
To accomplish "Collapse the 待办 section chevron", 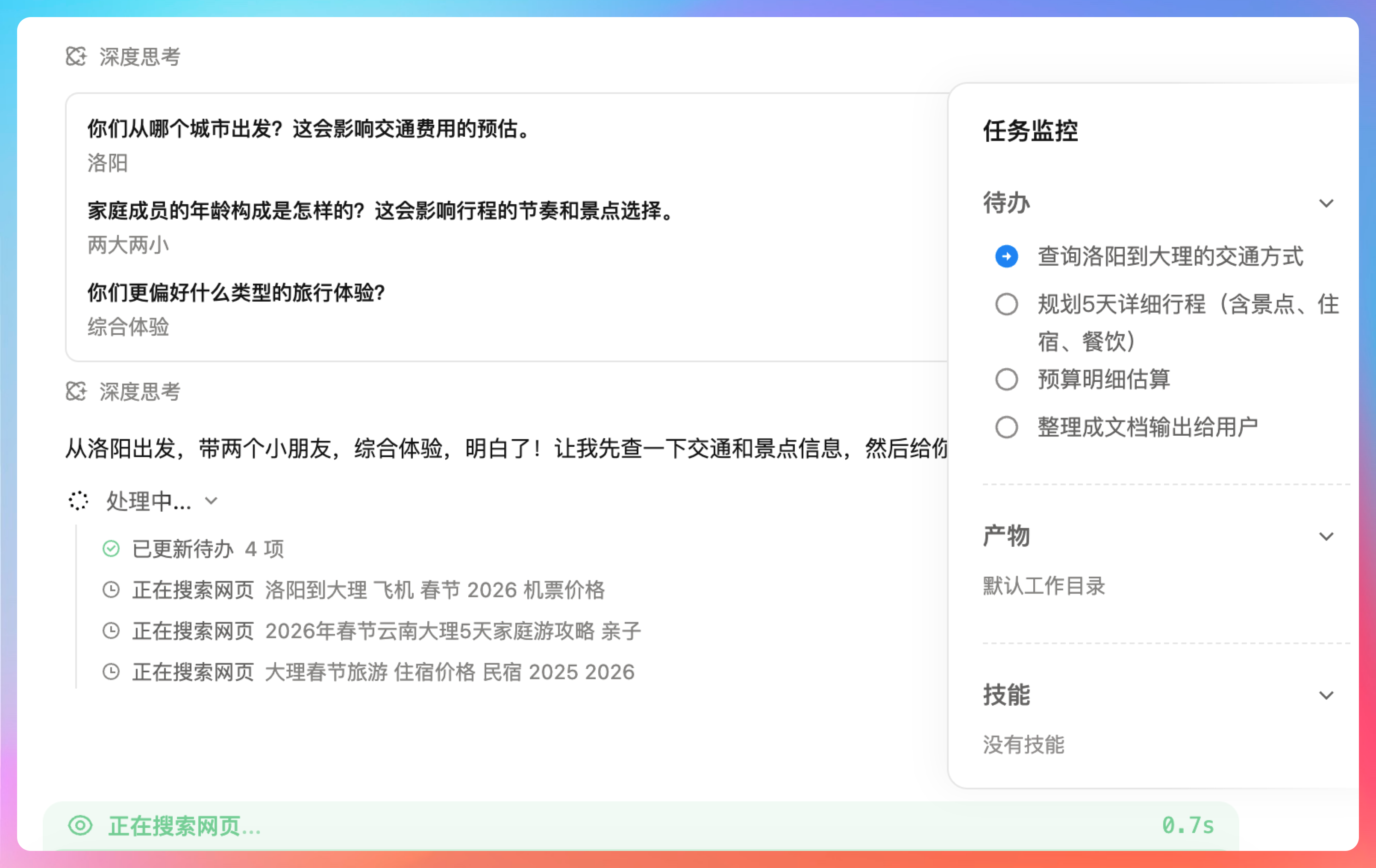I will [1326, 203].
